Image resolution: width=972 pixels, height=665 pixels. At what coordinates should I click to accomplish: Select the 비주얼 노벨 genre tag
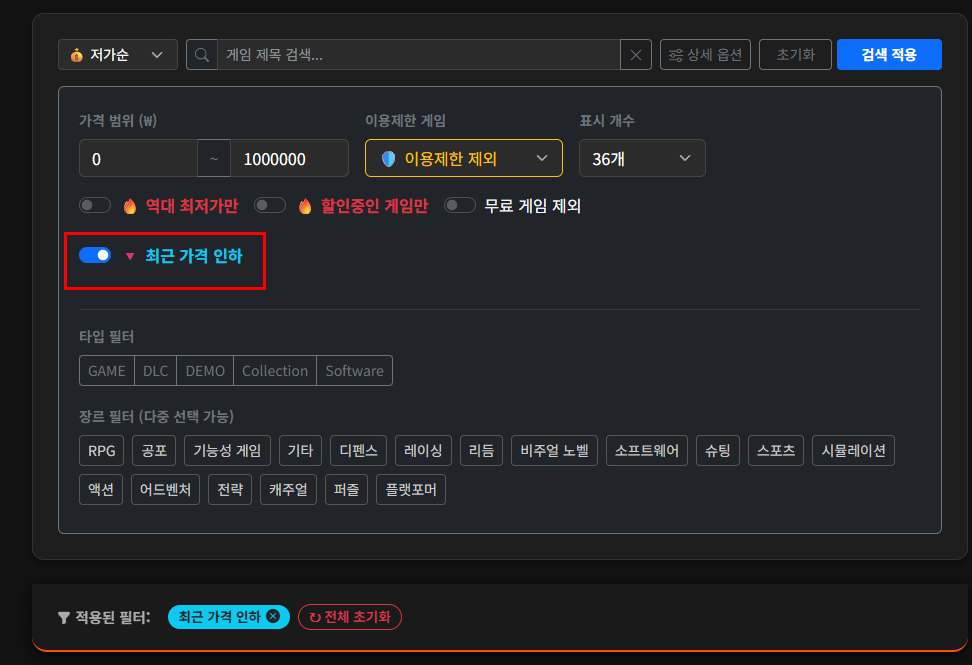(x=555, y=451)
